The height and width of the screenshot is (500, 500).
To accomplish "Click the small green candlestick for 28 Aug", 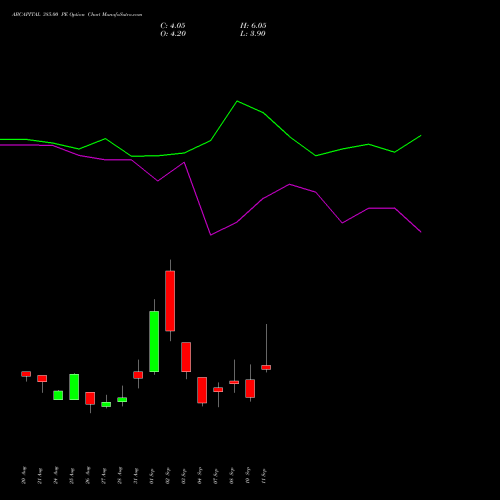I will point(122,400).
